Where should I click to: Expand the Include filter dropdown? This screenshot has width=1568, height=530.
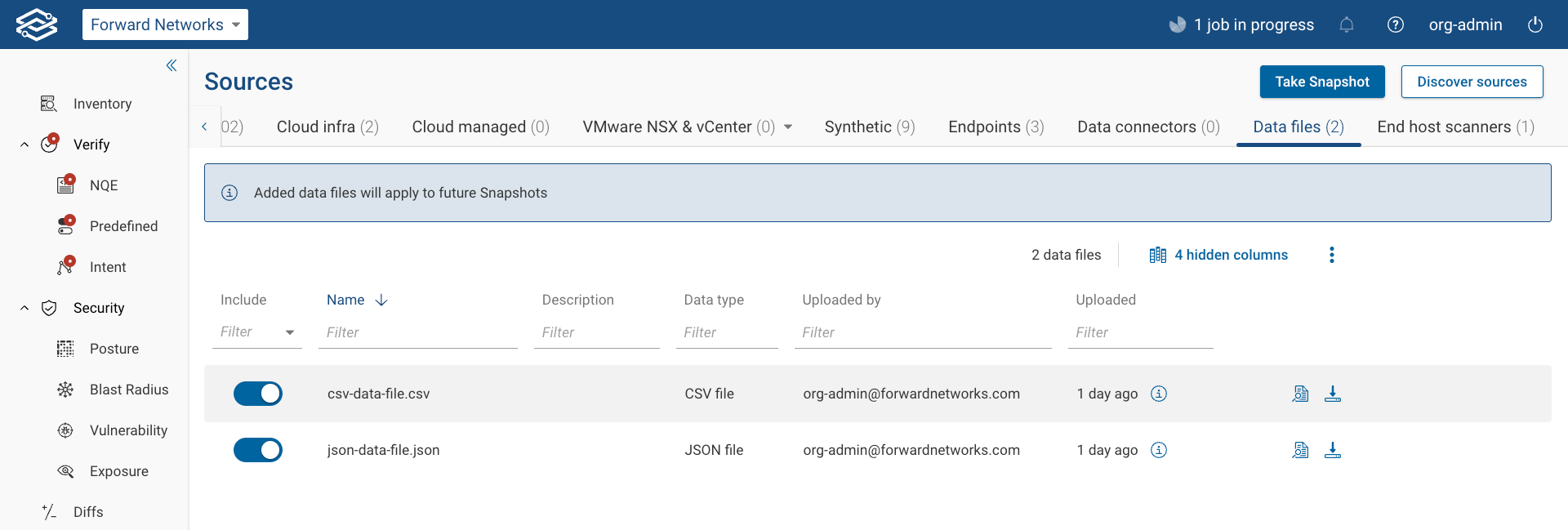tap(289, 332)
